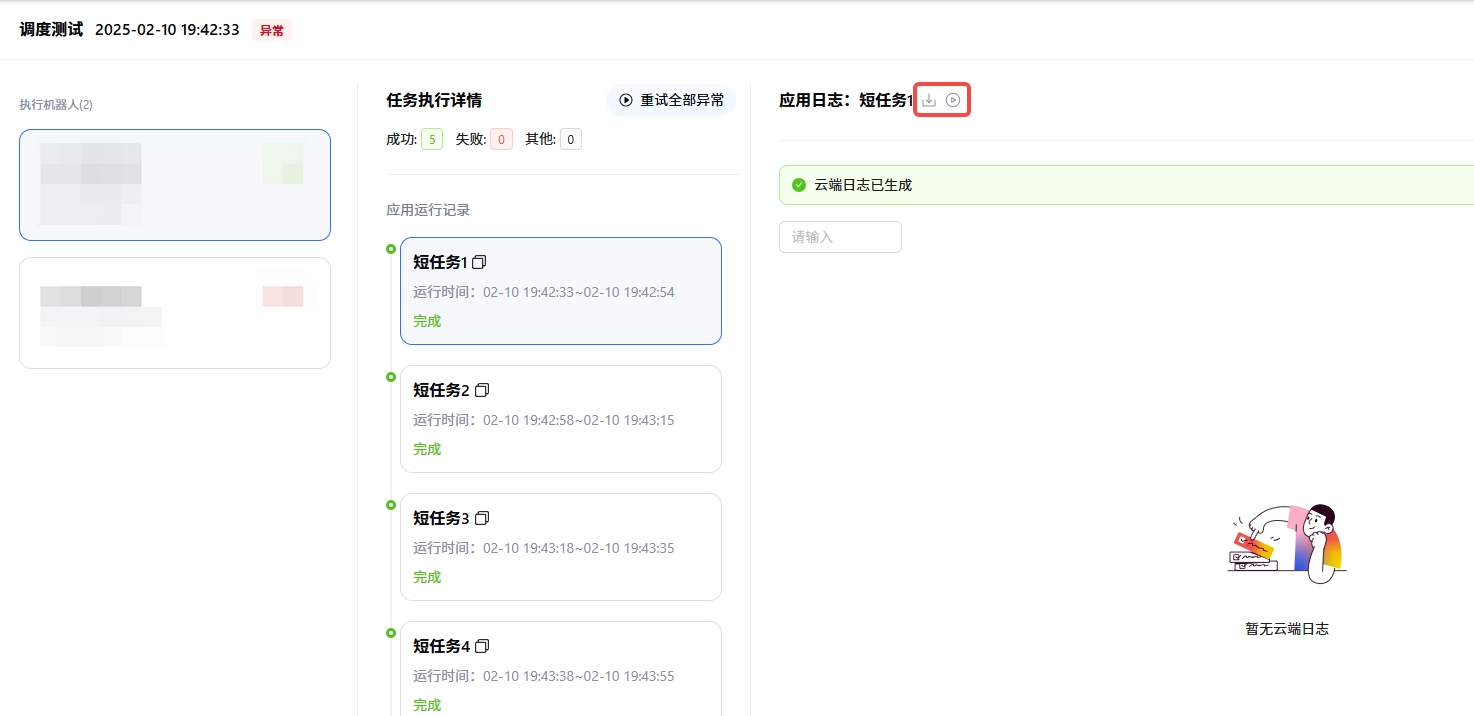Click timeline dot beside 短任务3

(x=391, y=505)
